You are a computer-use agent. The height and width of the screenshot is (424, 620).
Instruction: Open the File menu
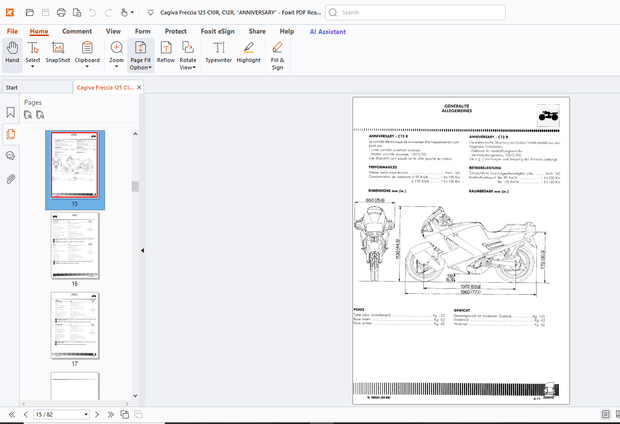coord(12,31)
